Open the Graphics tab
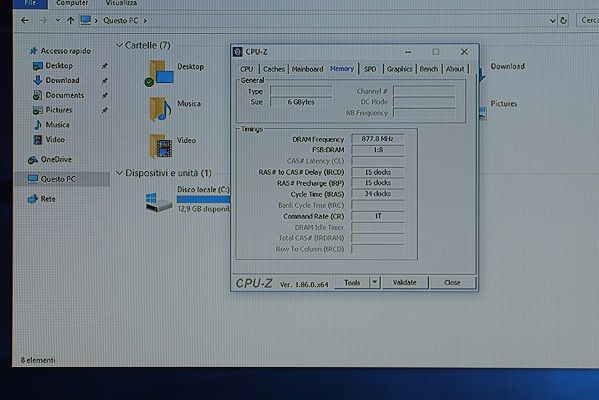The height and width of the screenshot is (400, 599). 399,69
